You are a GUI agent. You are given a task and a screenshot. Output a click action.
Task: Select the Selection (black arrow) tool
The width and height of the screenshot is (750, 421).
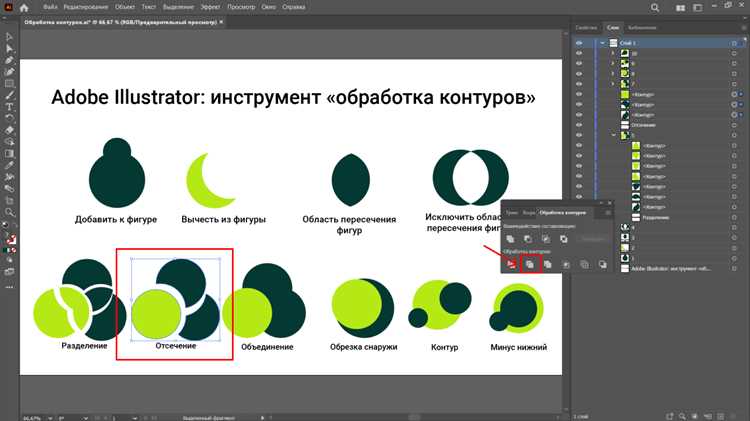coord(9,37)
